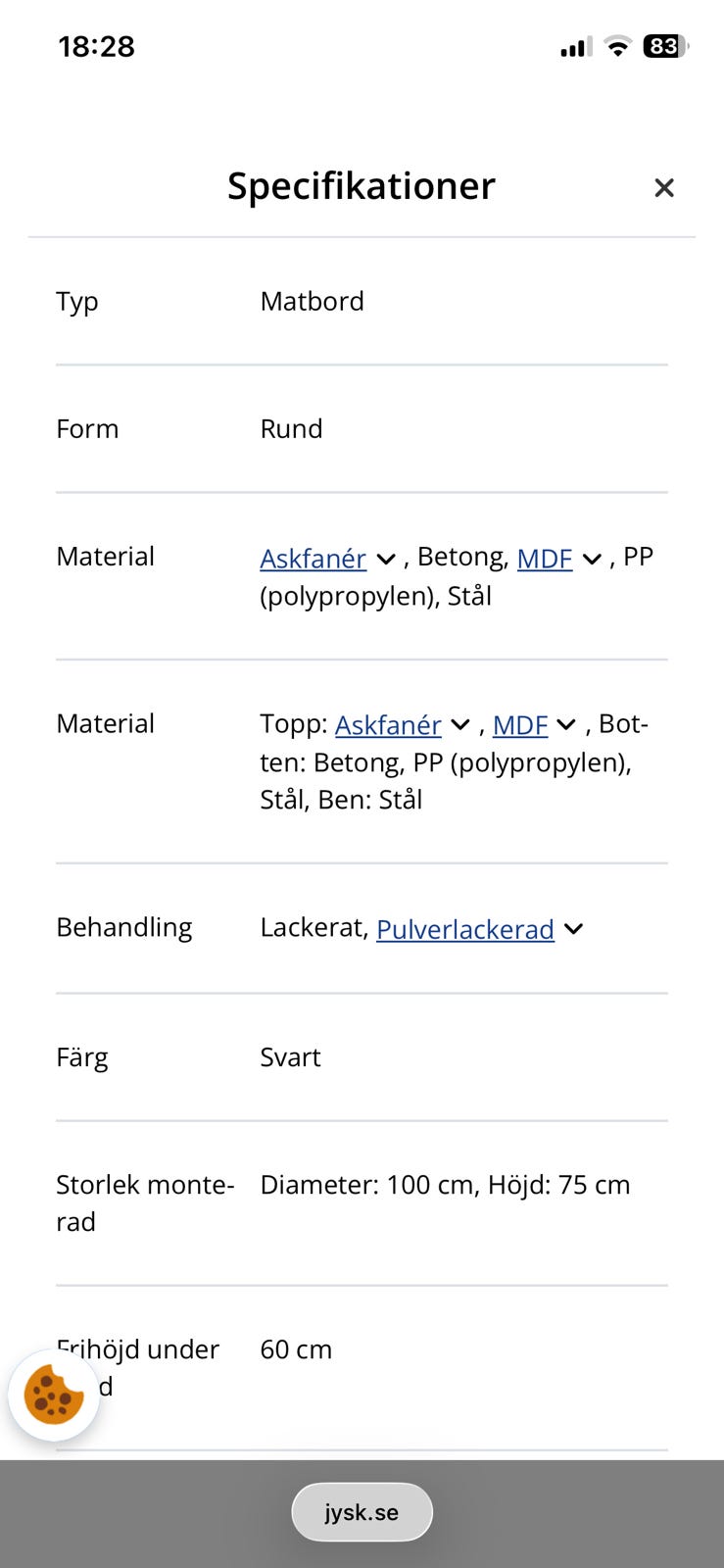Expand chevron after MDF in Topp row
The height and width of the screenshot is (1568, 724).
[x=566, y=726]
